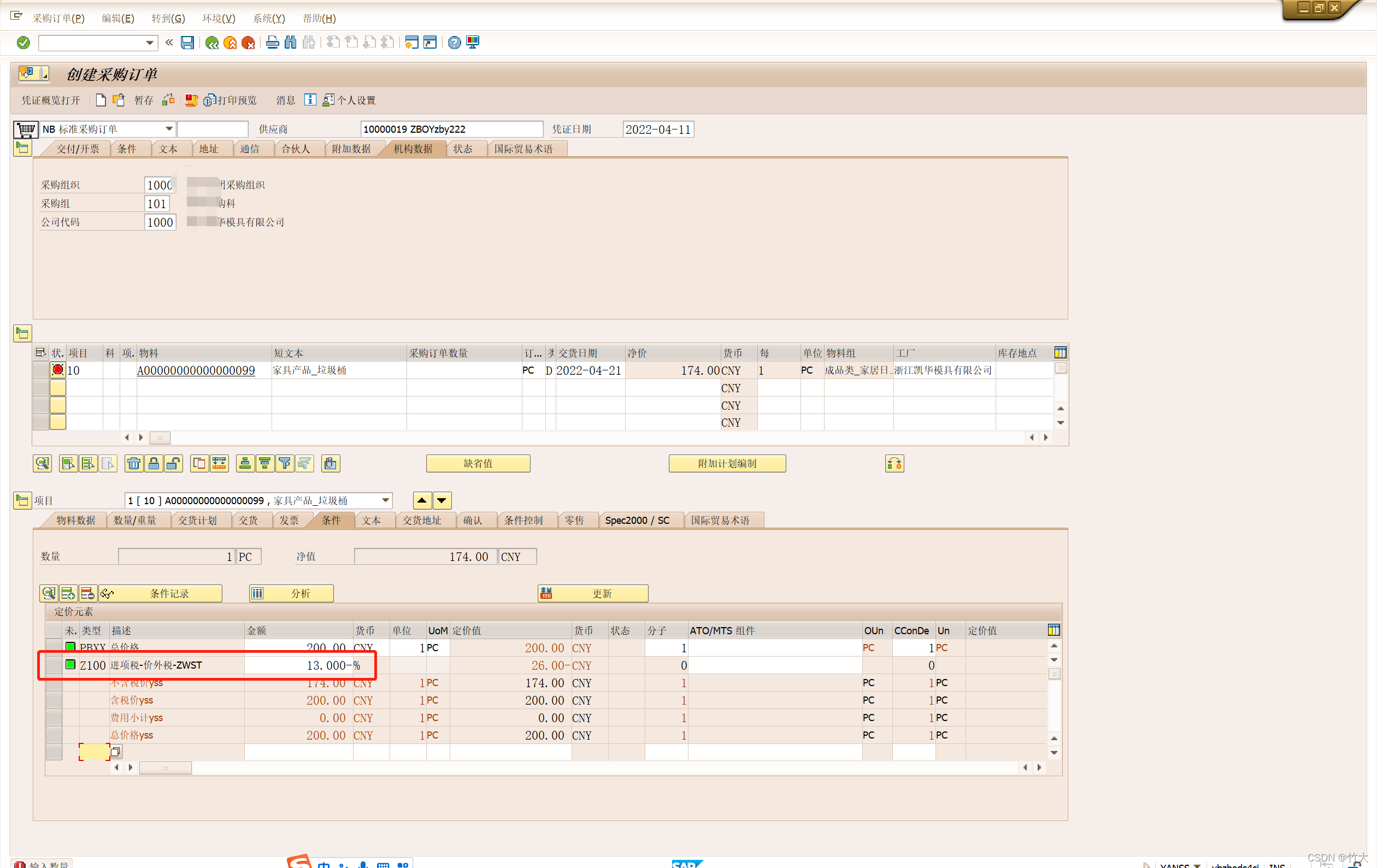Select the row selector for item 10
Image resolution: width=1377 pixels, height=868 pixels.
click(x=40, y=370)
